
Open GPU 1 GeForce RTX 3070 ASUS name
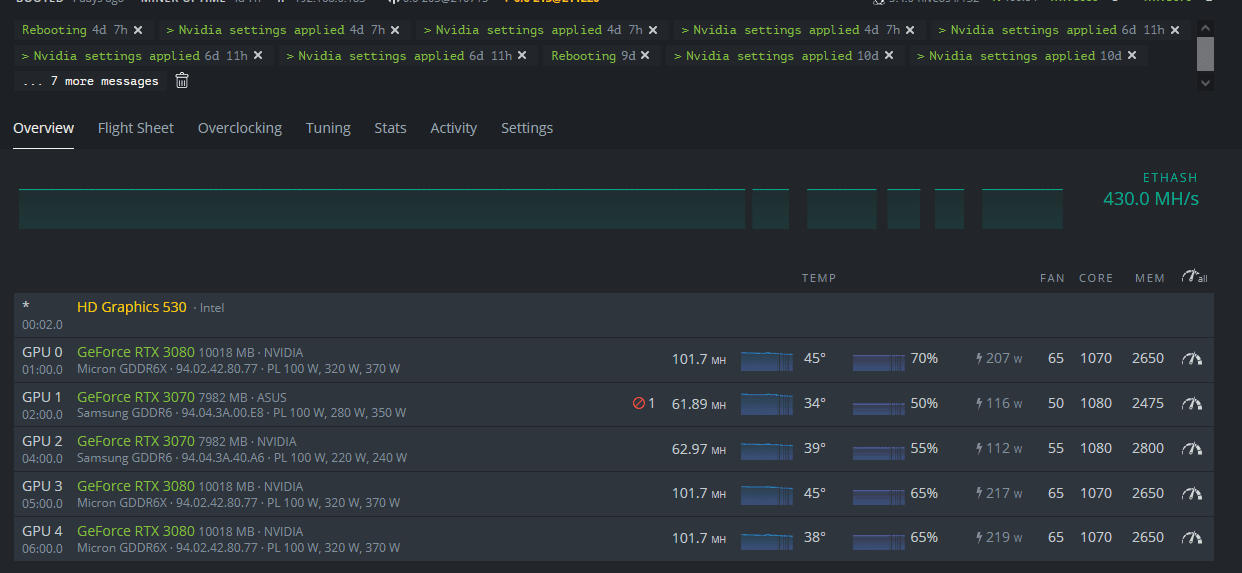coord(136,397)
